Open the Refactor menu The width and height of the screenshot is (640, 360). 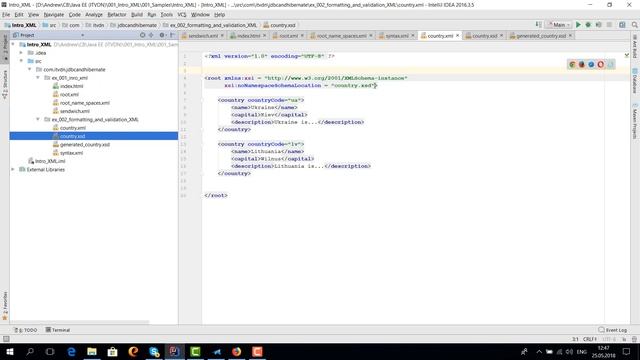117,15
